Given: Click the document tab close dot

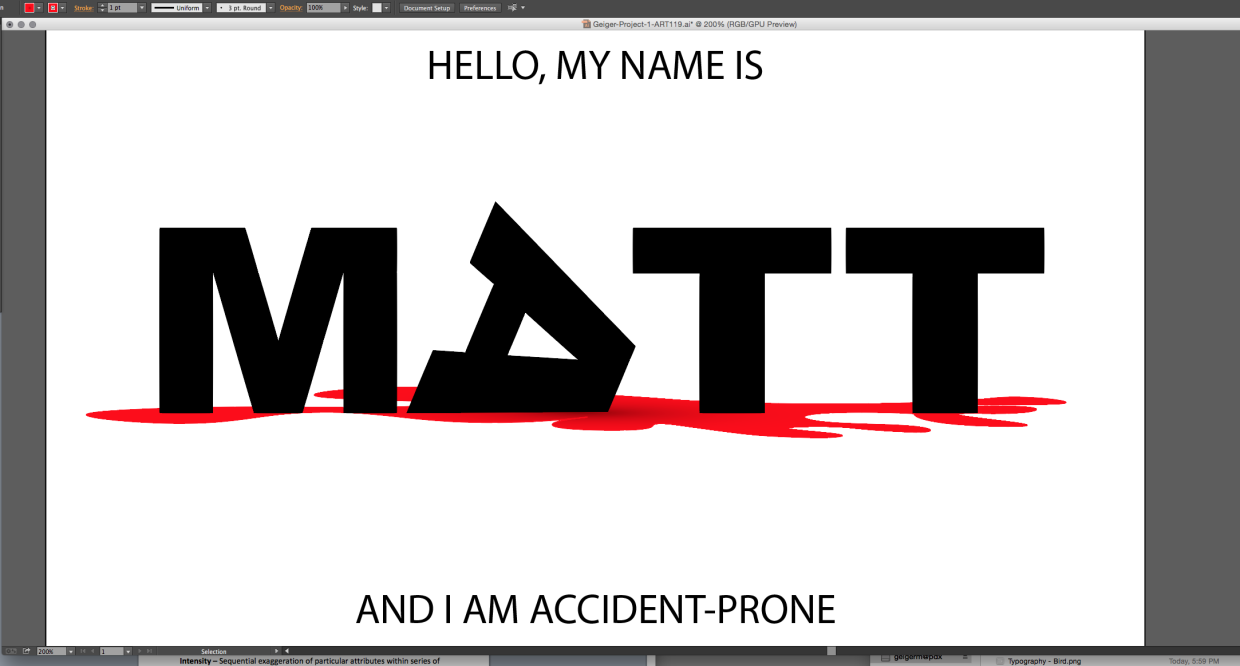Looking at the screenshot, I should pyautogui.click(x=10, y=24).
